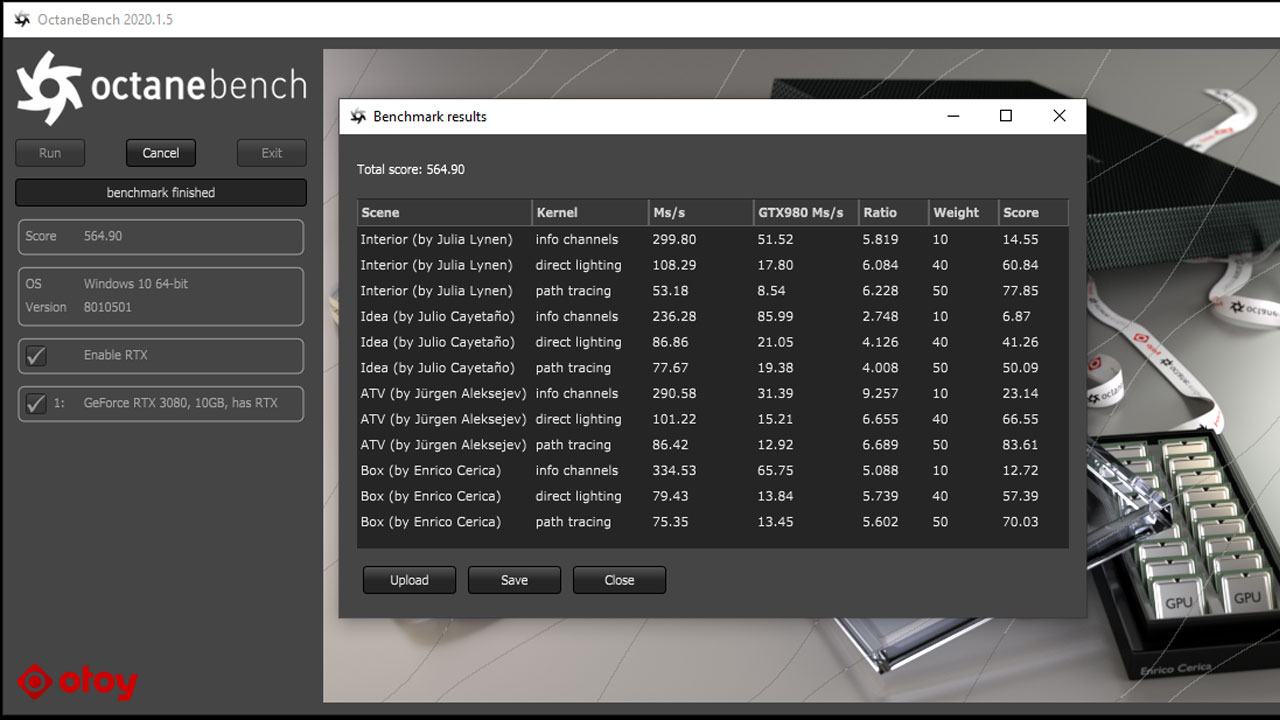Select the Interior path tracing row
The height and width of the screenshot is (720, 1280).
click(x=713, y=291)
